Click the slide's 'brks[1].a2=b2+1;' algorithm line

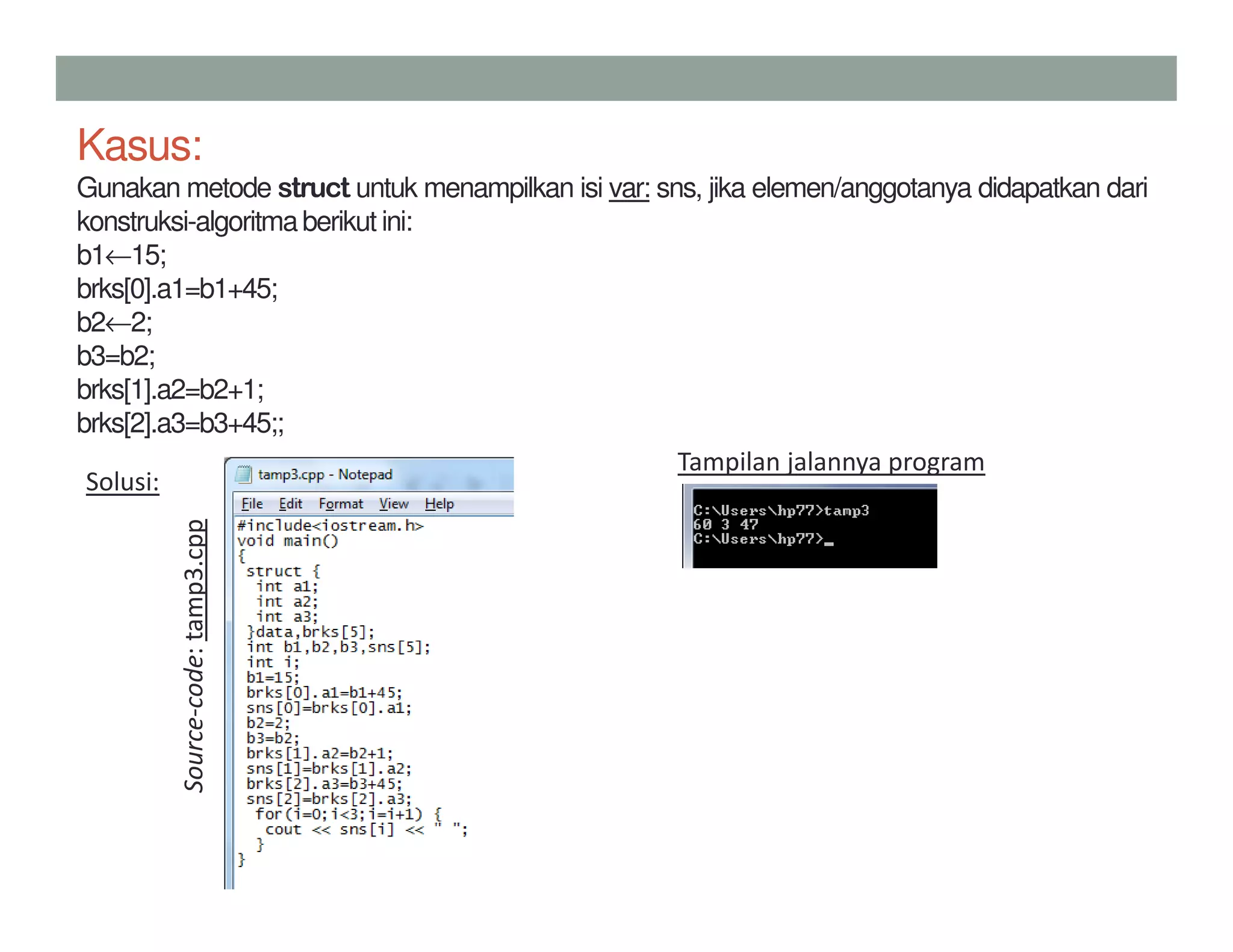point(170,390)
